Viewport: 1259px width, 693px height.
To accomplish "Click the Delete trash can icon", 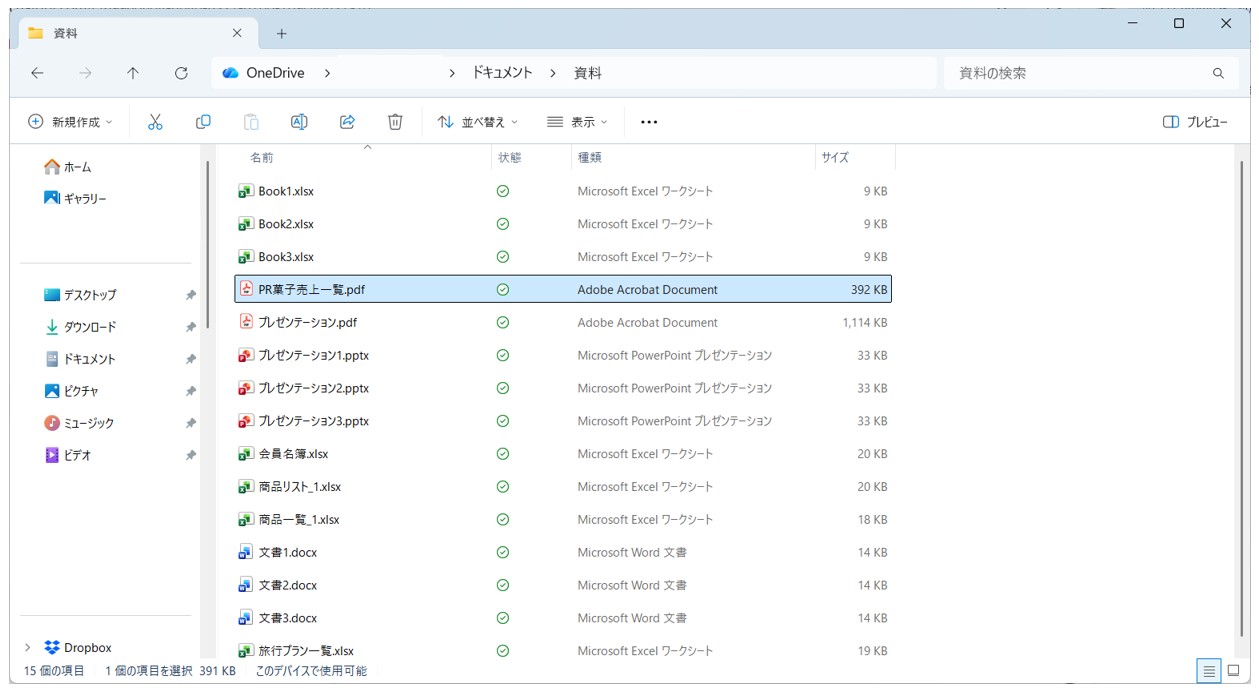I will 395,122.
